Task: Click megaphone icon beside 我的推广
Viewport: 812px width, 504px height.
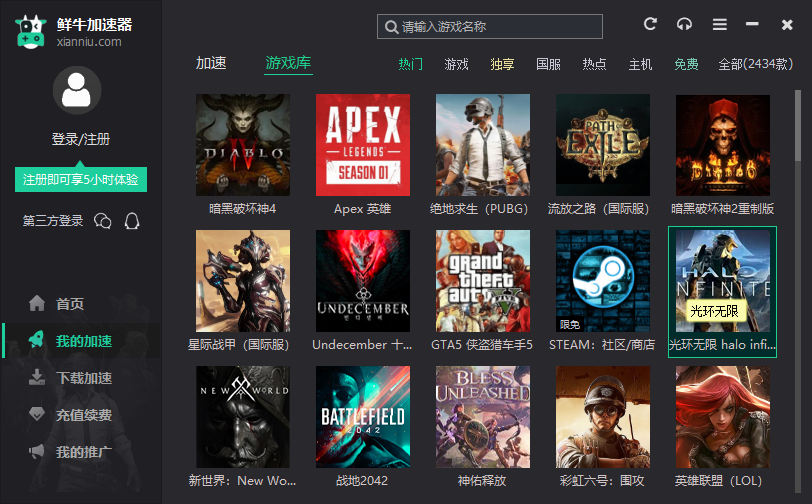Action: [37, 451]
